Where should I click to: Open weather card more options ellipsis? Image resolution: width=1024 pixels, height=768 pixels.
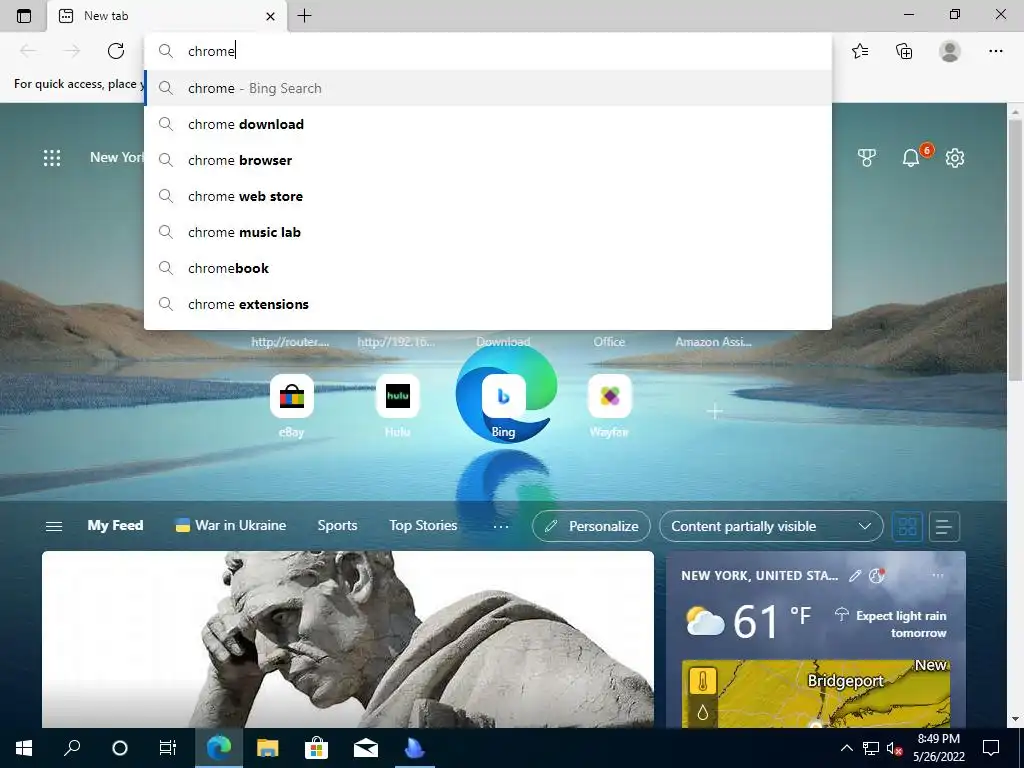click(938, 575)
